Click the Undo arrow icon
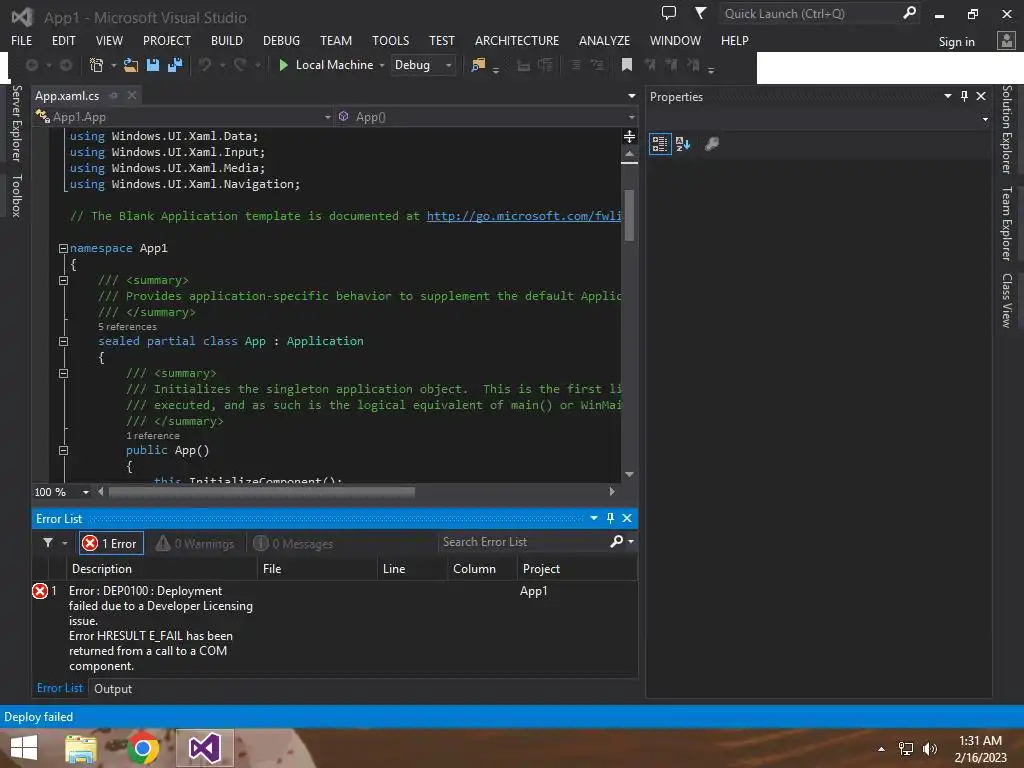The image size is (1024, 768). pyautogui.click(x=205, y=65)
